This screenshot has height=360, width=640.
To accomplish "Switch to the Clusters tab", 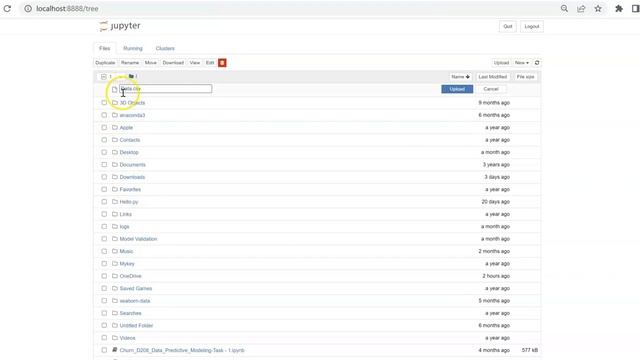I will click(165, 48).
